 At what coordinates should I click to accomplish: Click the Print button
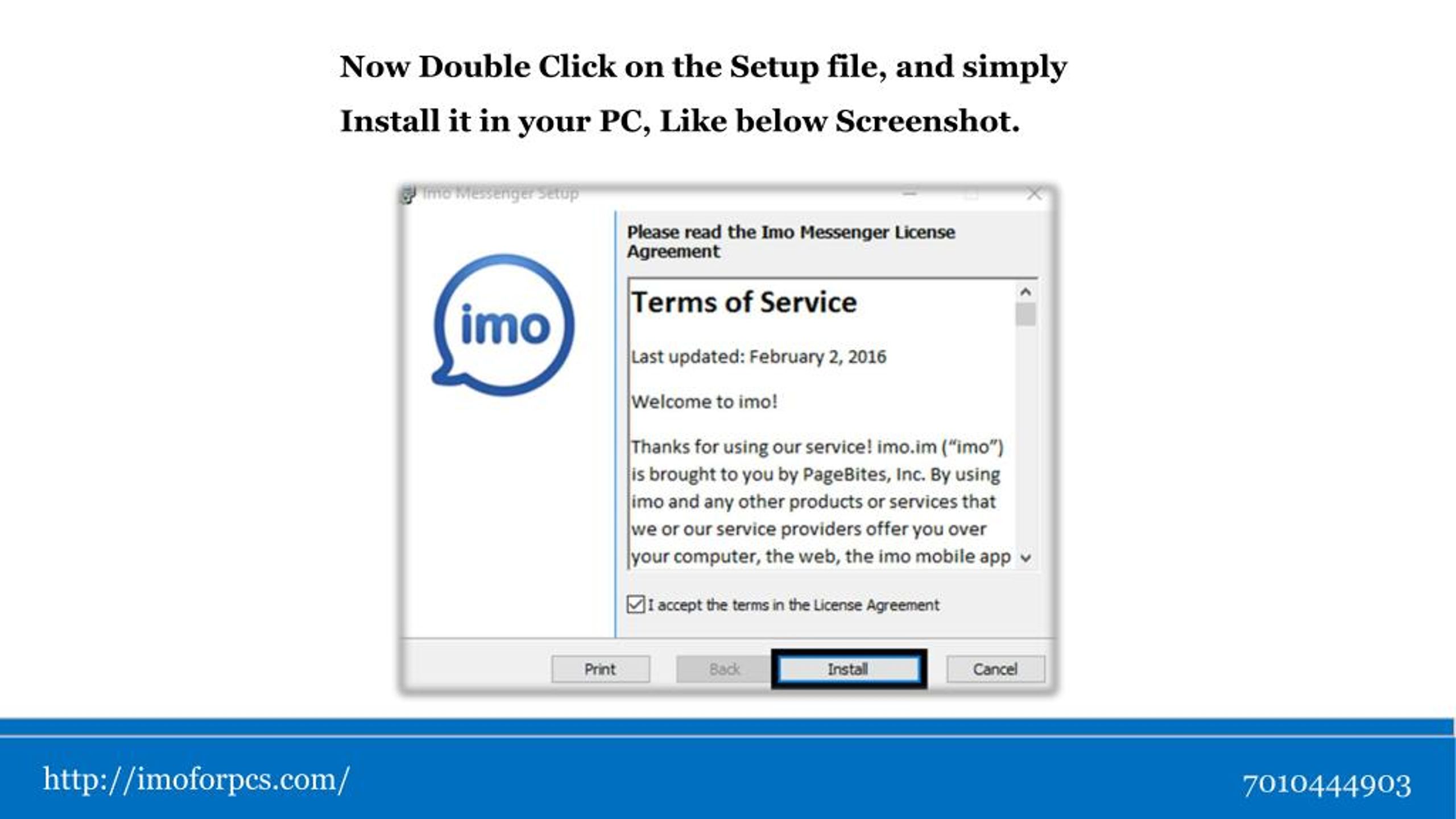point(600,669)
